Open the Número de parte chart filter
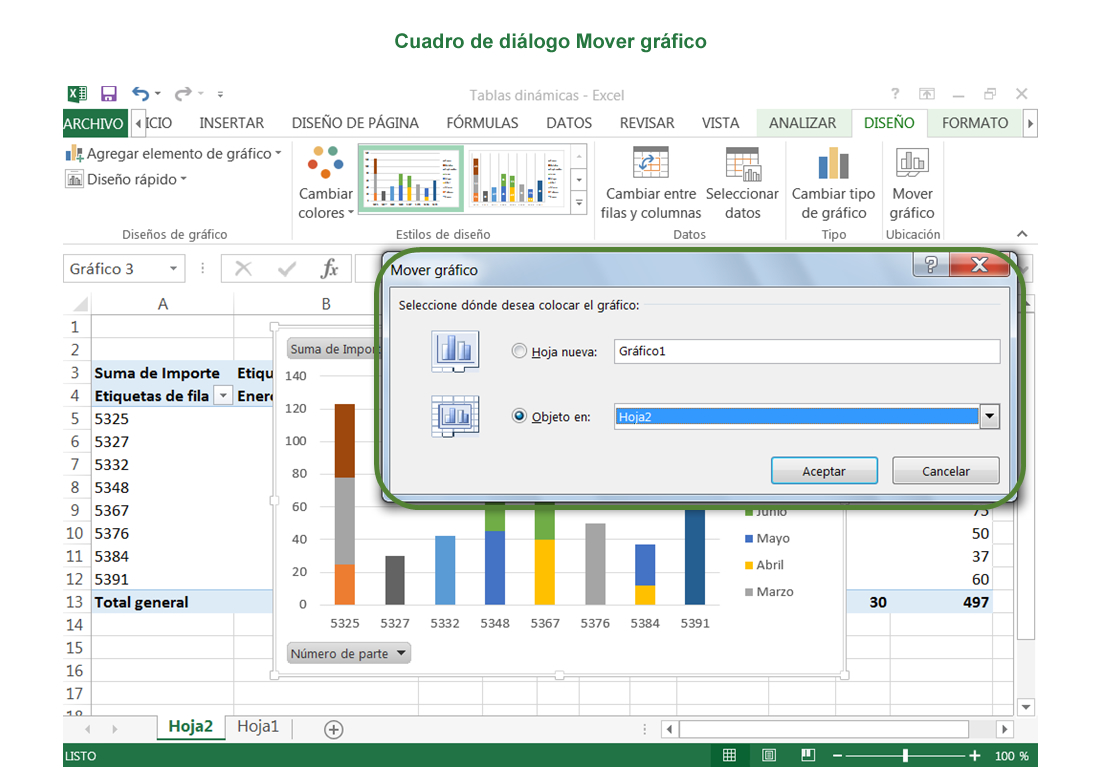Viewport: 1100px width, 780px height. (349, 653)
